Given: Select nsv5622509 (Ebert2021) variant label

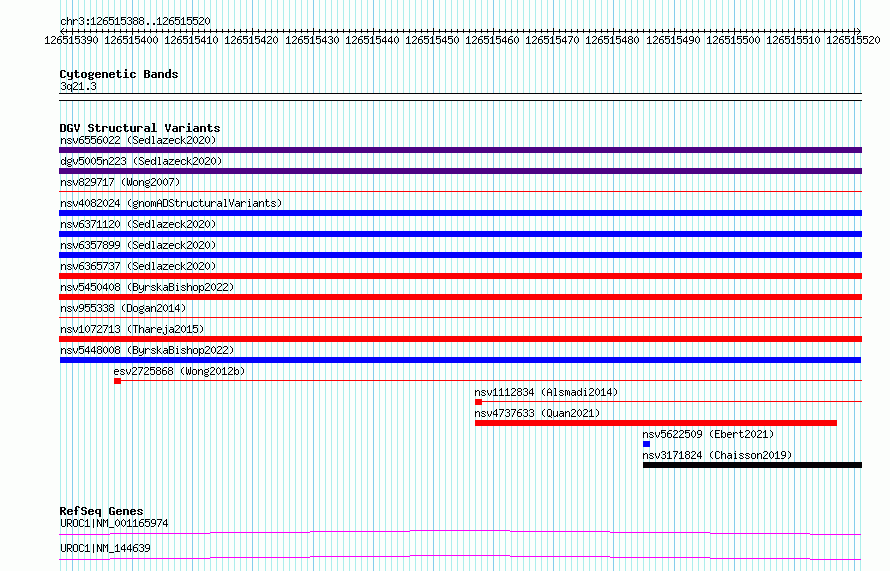Looking at the screenshot, I should point(708,434).
